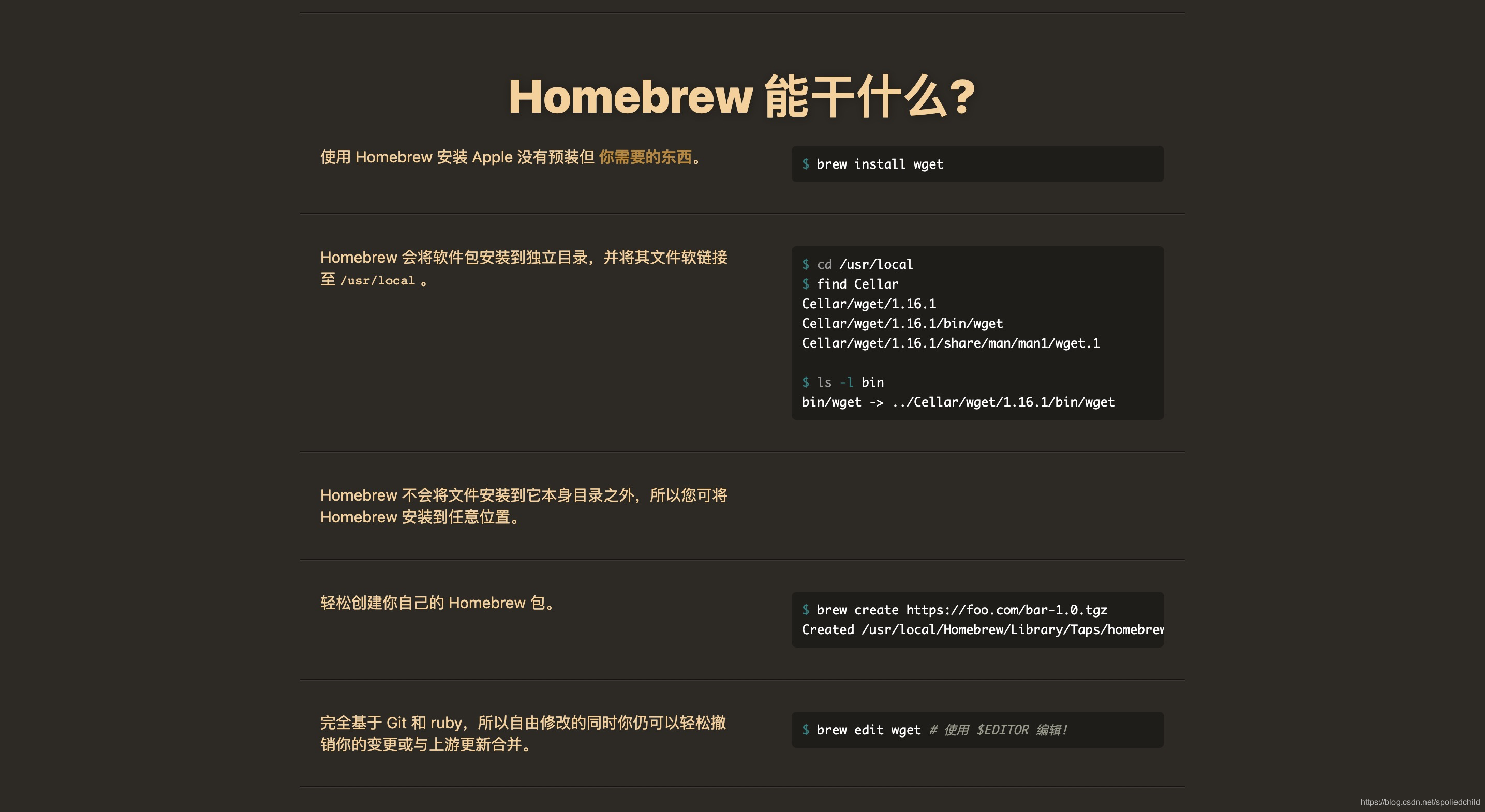Click the 'ls -l bin' command line
The height and width of the screenshot is (812, 1485).
(850, 382)
